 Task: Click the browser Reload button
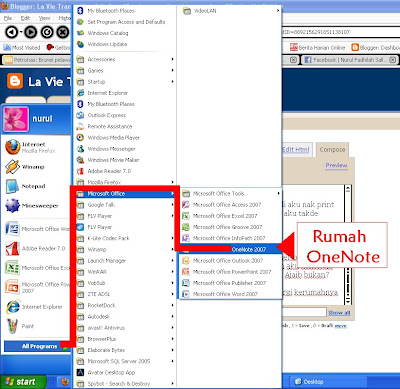[47, 32]
